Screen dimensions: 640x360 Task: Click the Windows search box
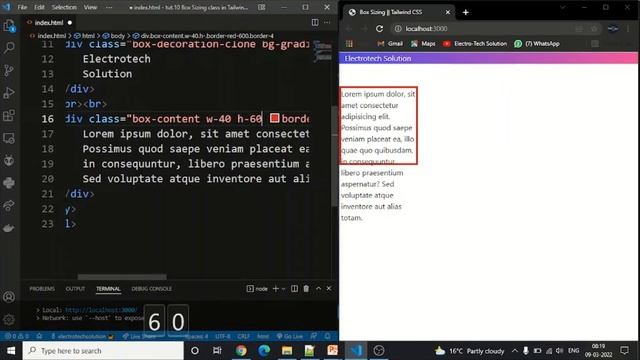103,351
